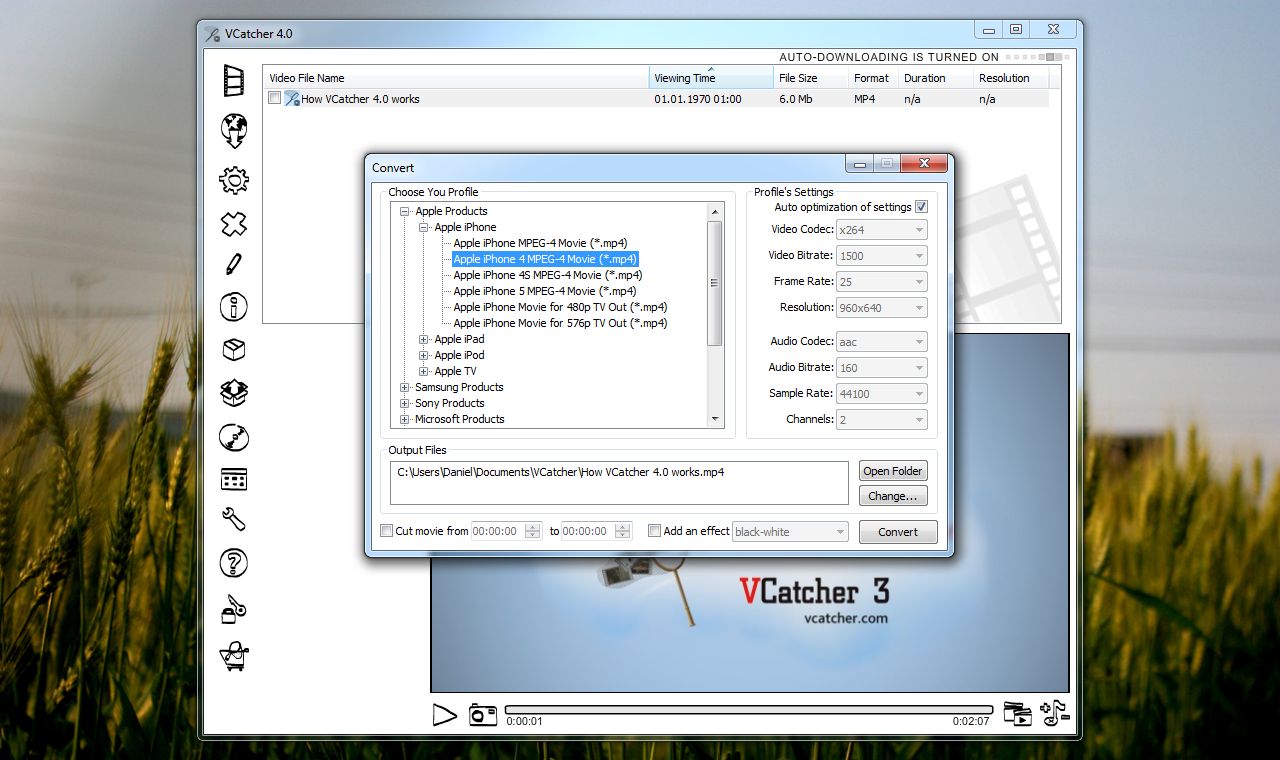Enable the Add an effect checkbox
This screenshot has height=760, width=1280.
[655, 531]
